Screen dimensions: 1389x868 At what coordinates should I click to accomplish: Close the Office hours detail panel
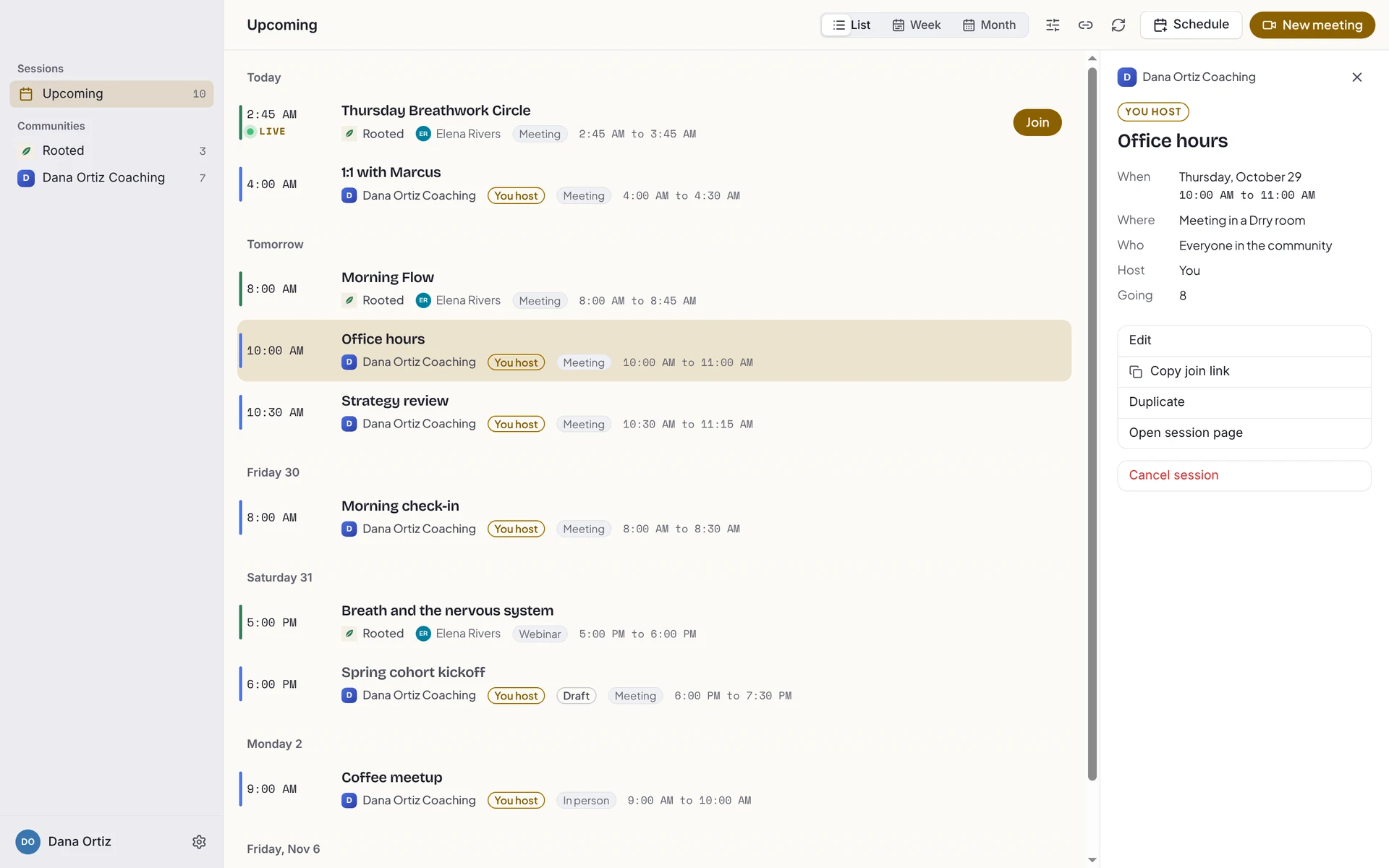pos(1357,77)
